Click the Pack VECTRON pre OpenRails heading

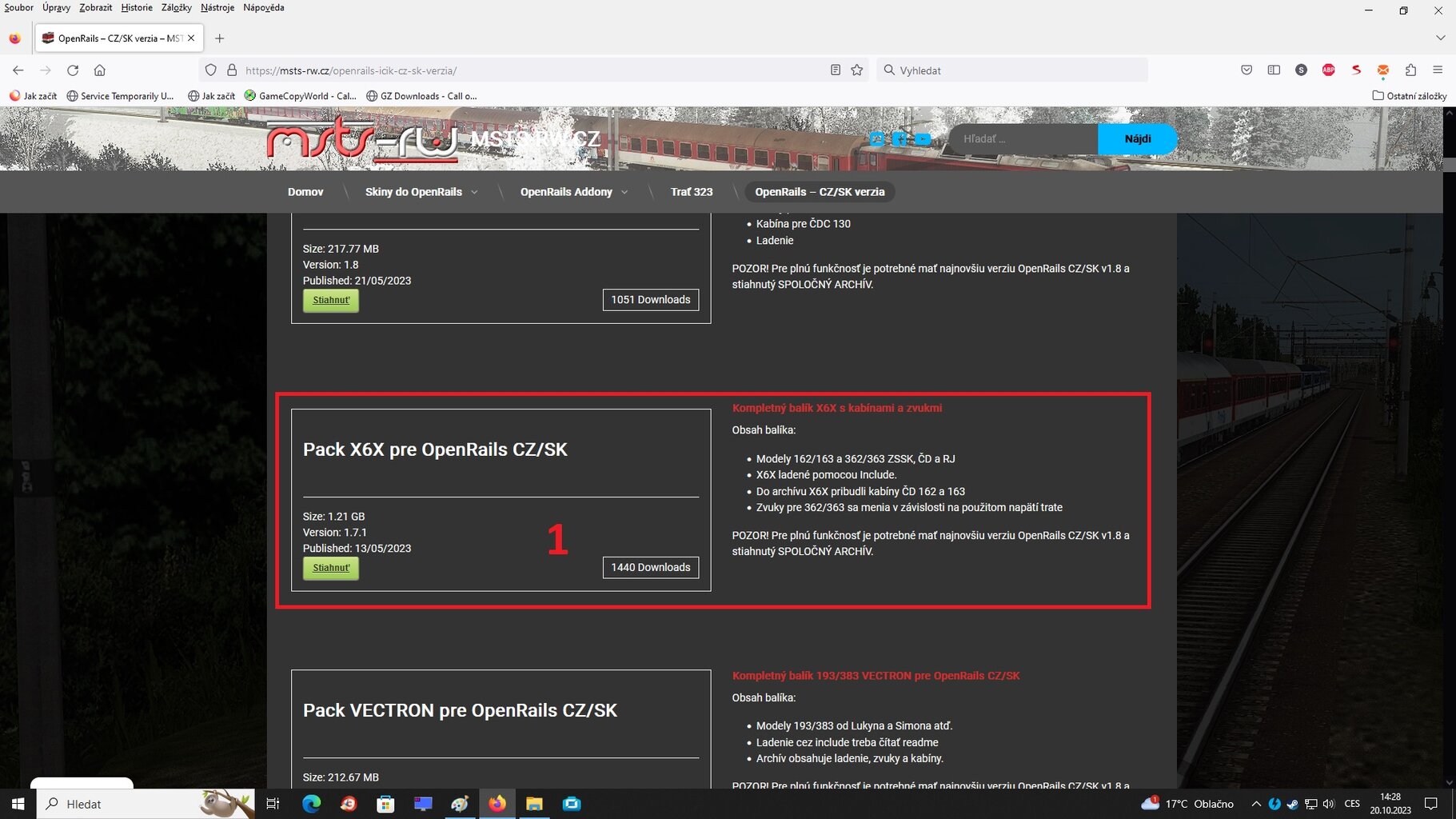pyautogui.click(x=460, y=710)
